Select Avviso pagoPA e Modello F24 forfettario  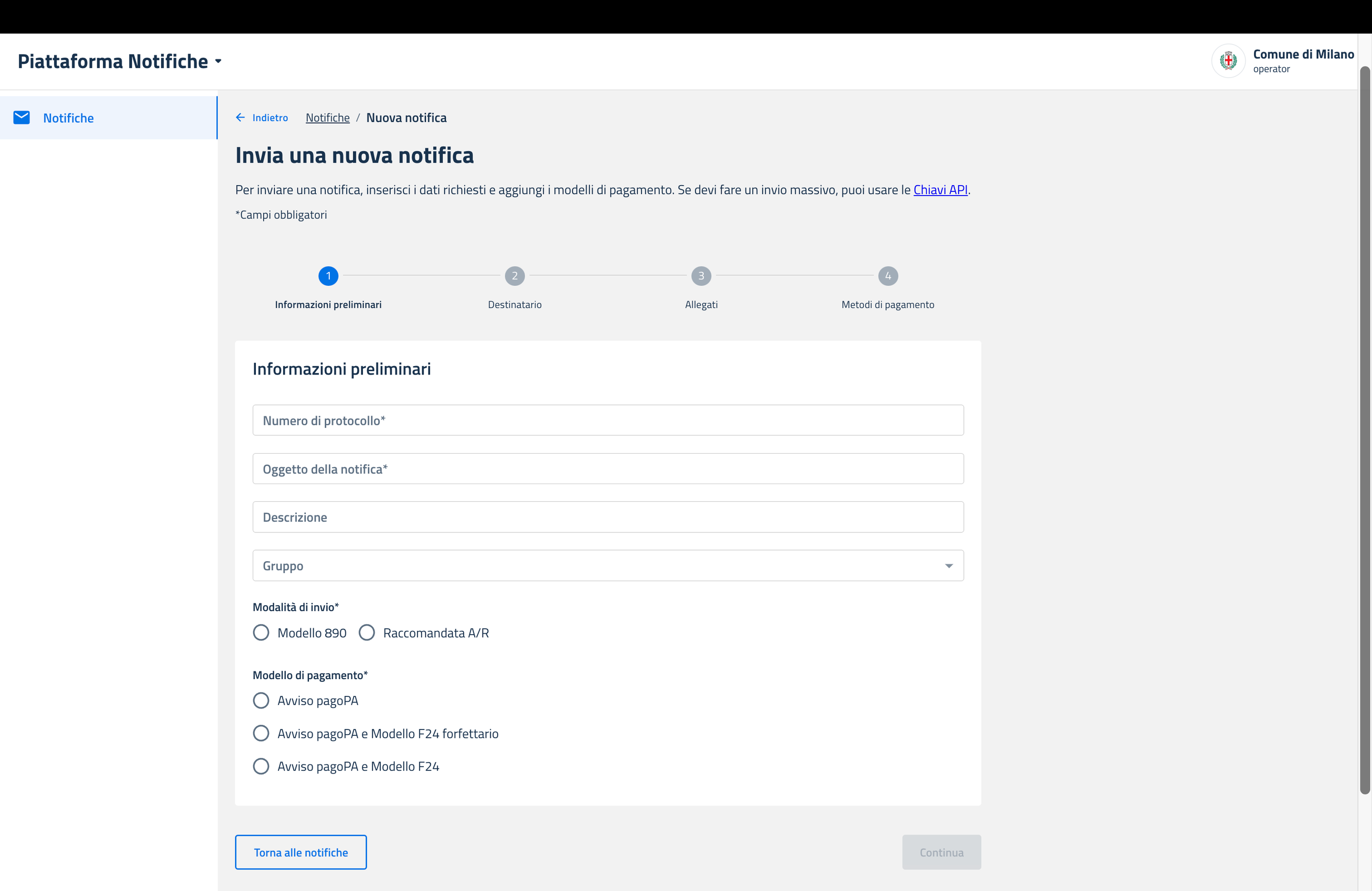point(261,734)
